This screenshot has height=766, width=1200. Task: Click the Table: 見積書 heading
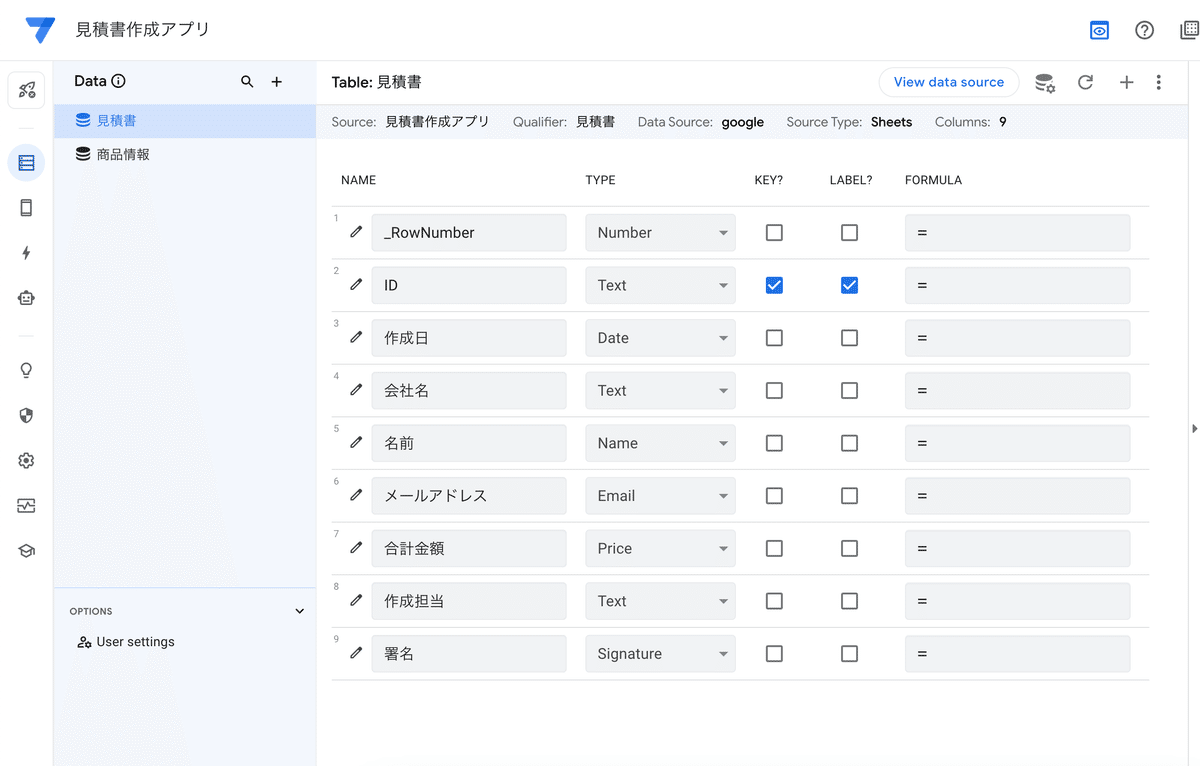[x=377, y=82]
